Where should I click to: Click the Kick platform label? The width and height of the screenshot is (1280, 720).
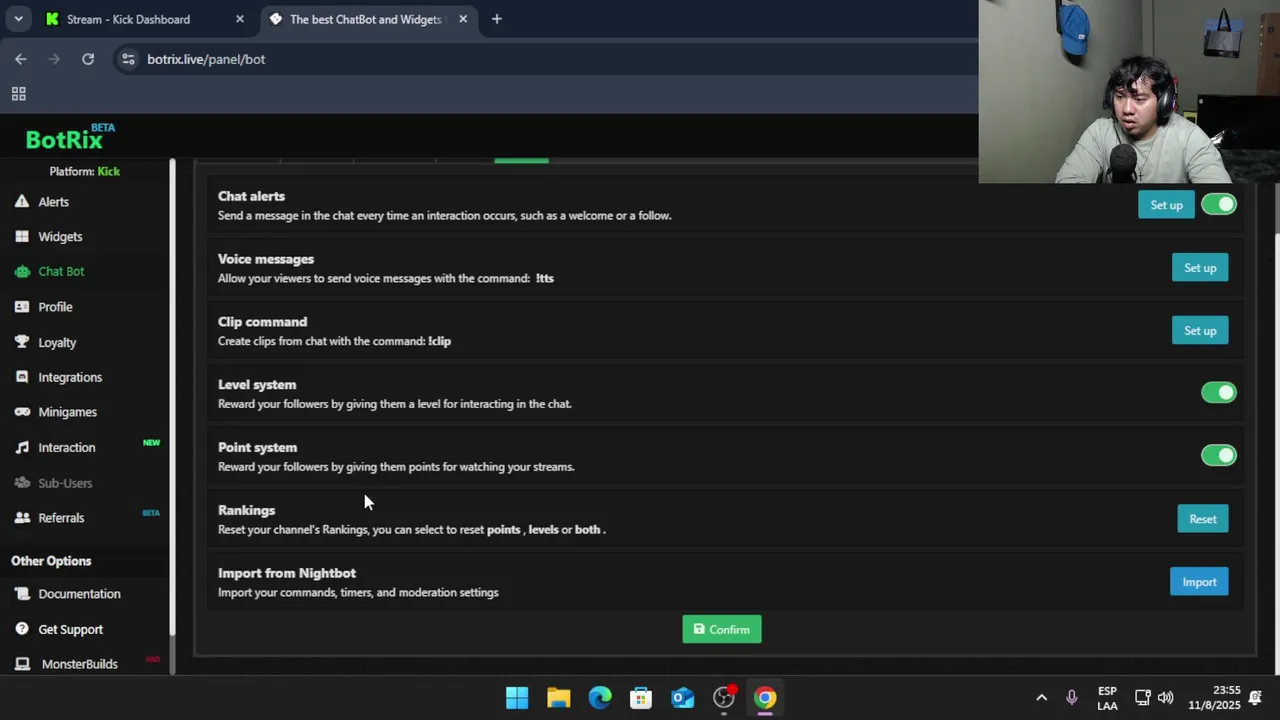coord(108,171)
